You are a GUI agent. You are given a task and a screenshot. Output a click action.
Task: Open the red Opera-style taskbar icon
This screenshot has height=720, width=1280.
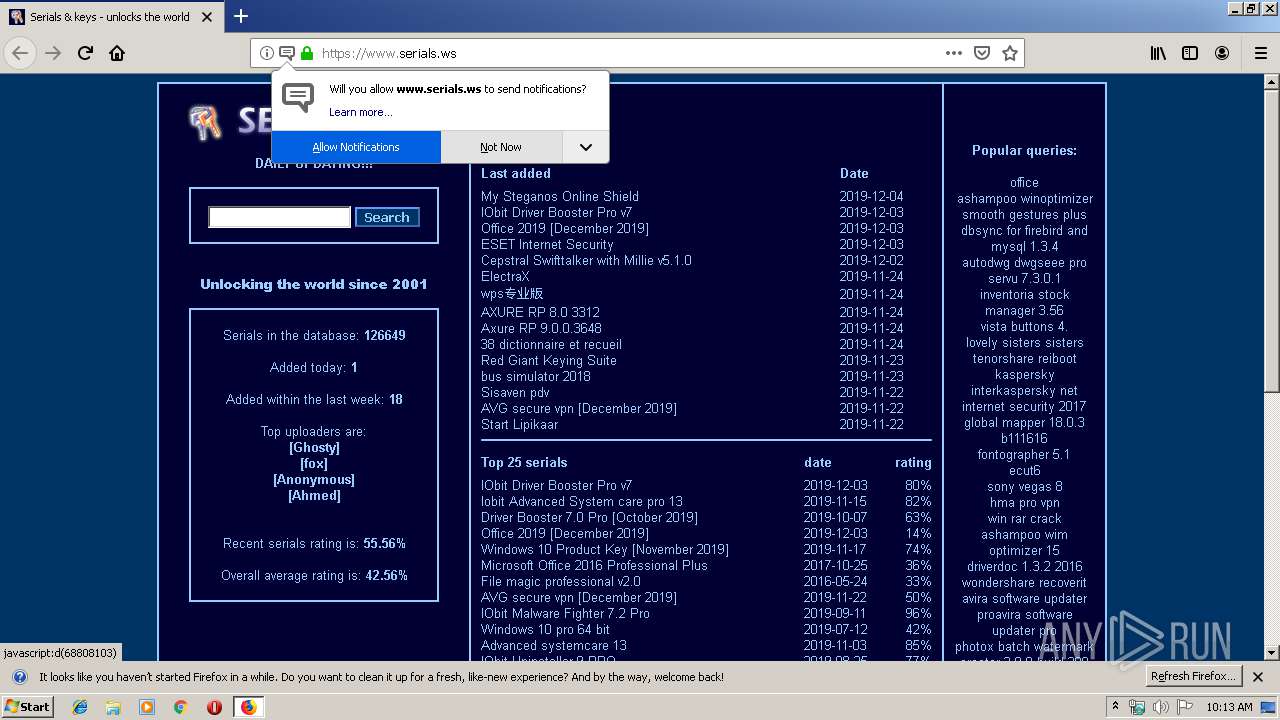(x=214, y=707)
